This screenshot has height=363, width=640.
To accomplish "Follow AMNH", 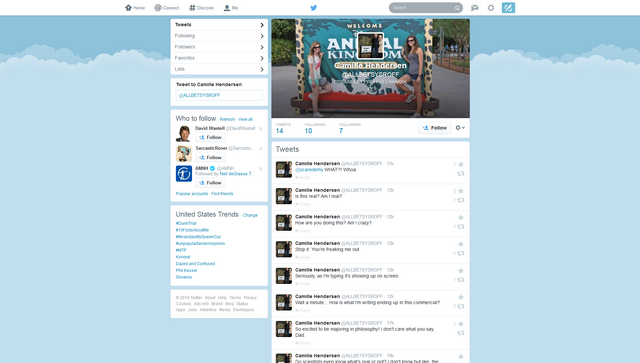I will pos(210,183).
